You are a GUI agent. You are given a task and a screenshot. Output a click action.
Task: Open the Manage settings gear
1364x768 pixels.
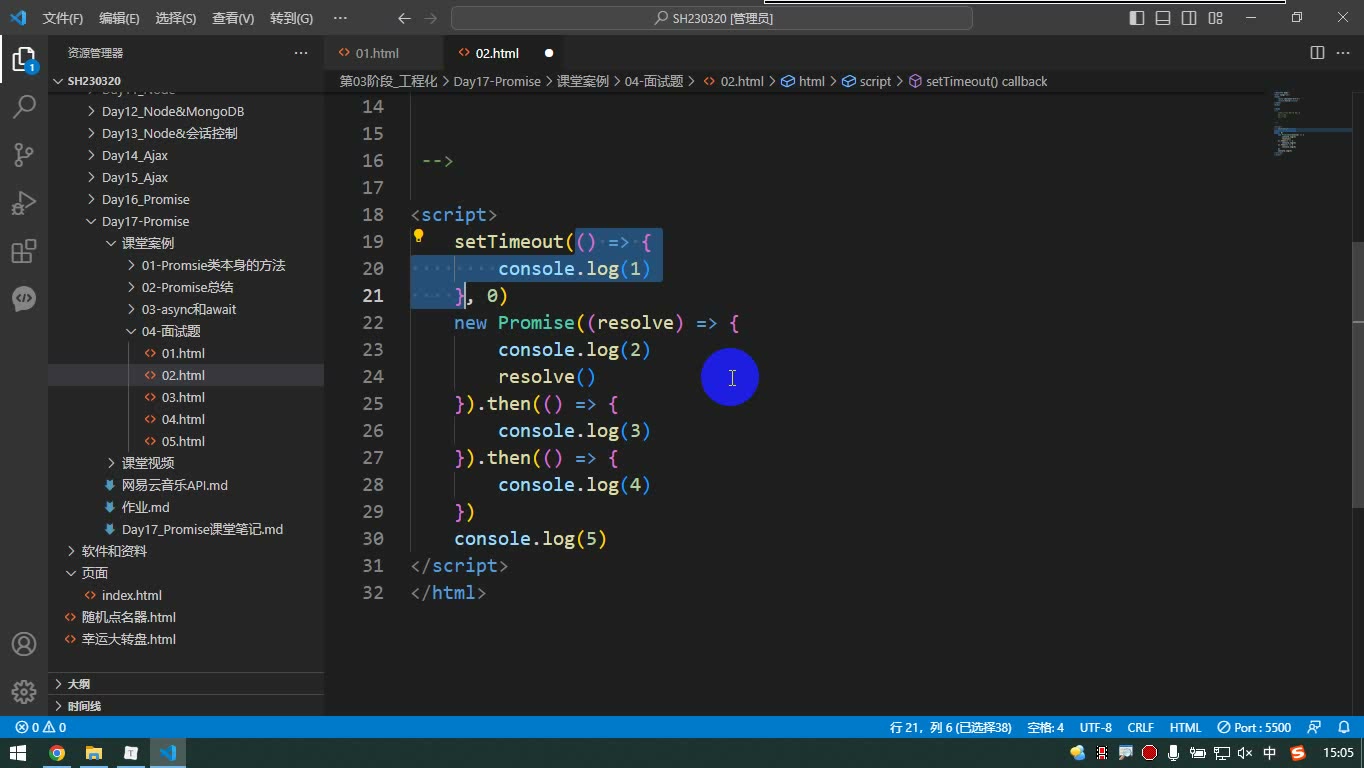click(24, 691)
